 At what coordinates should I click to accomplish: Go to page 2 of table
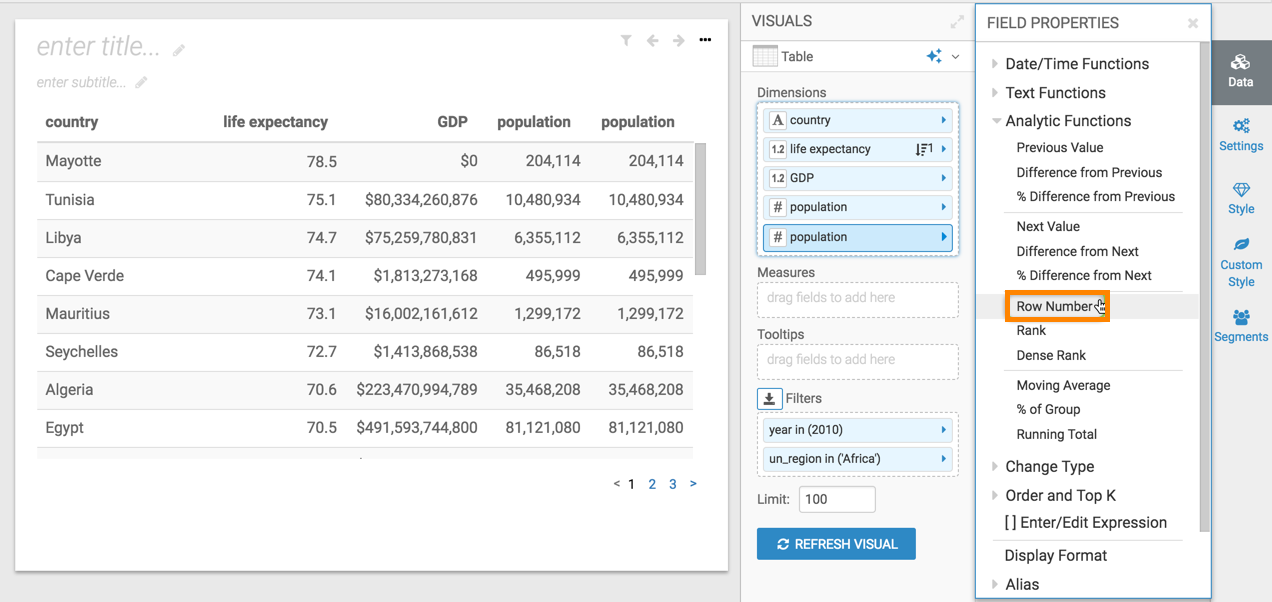(652, 484)
